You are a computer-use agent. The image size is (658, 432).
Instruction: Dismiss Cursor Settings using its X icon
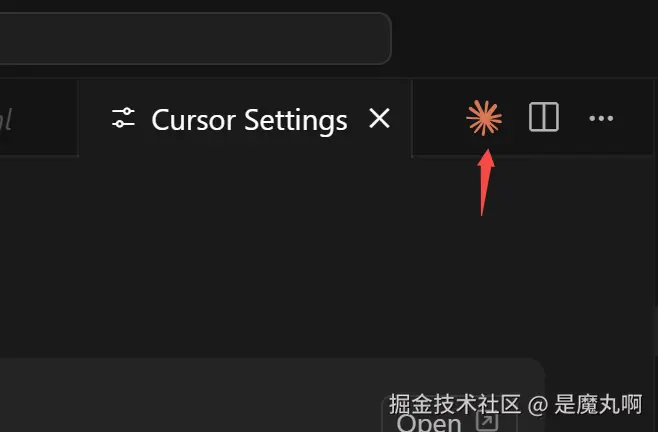[379, 118]
